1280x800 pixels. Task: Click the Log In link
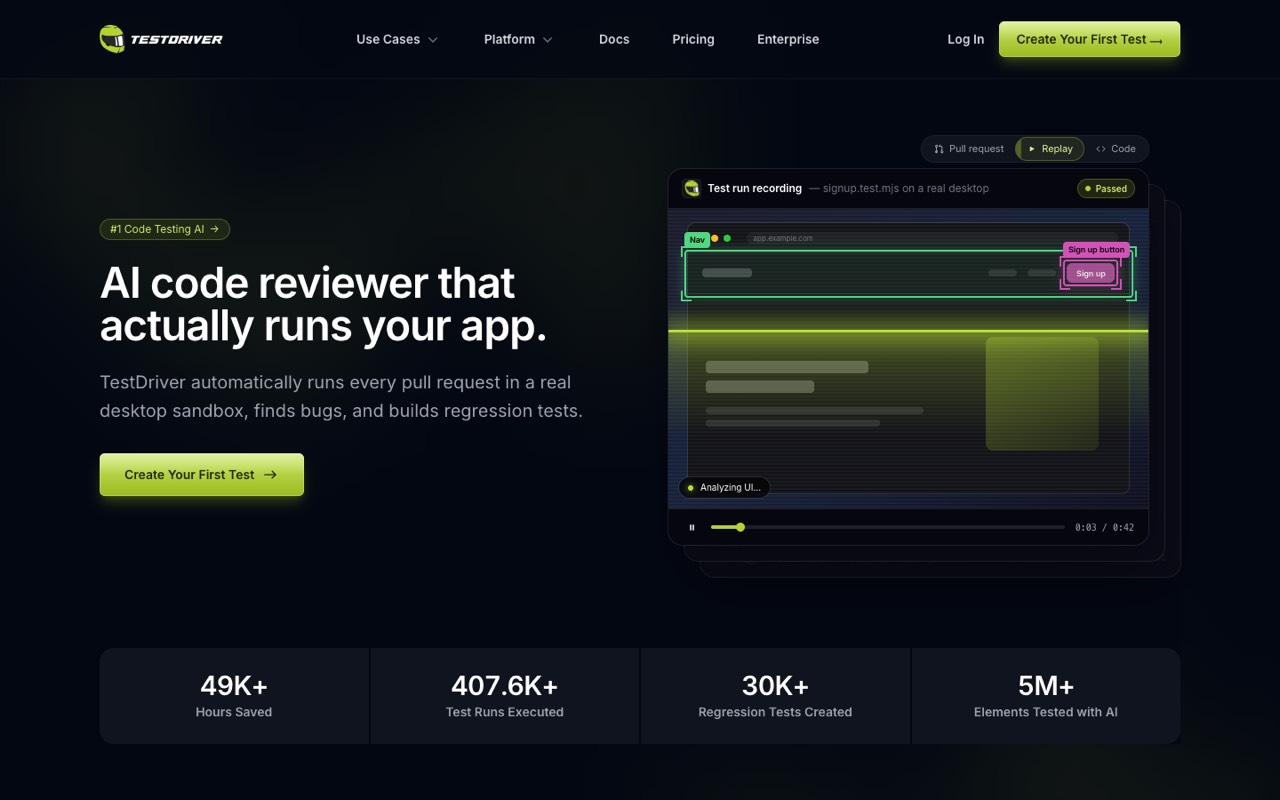pos(965,39)
